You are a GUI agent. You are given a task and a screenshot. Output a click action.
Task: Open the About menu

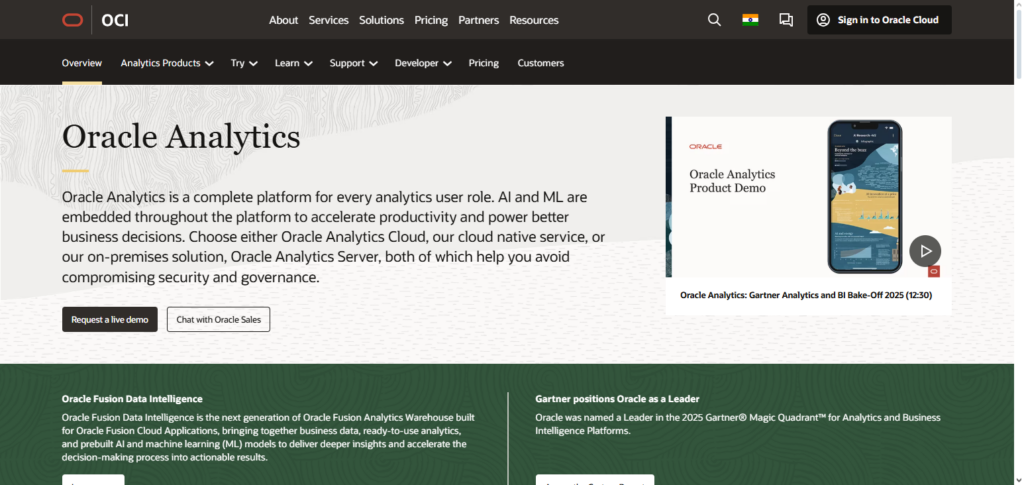[283, 20]
